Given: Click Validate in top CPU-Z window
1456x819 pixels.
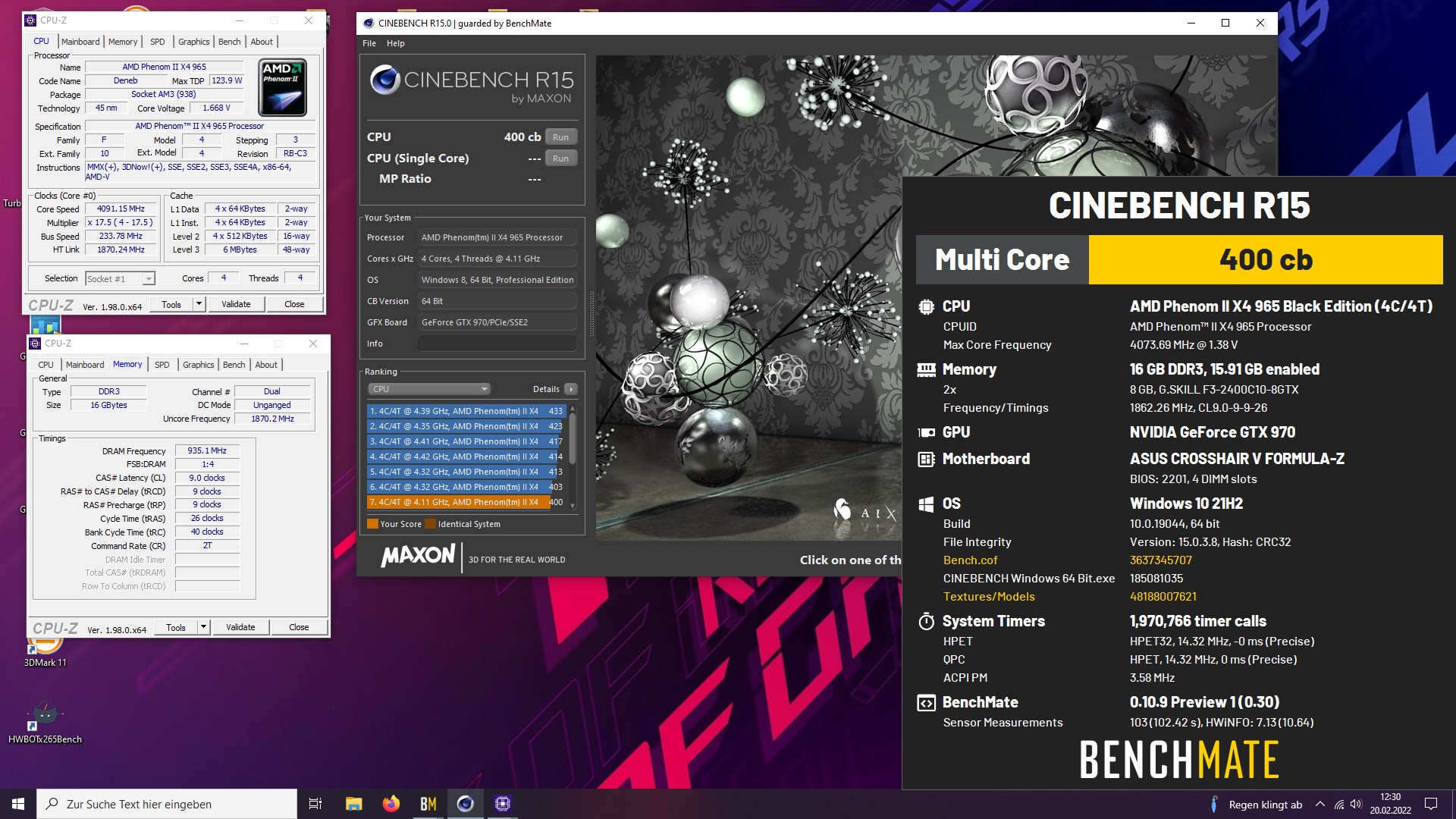Looking at the screenshot, I should click(236, 304).
